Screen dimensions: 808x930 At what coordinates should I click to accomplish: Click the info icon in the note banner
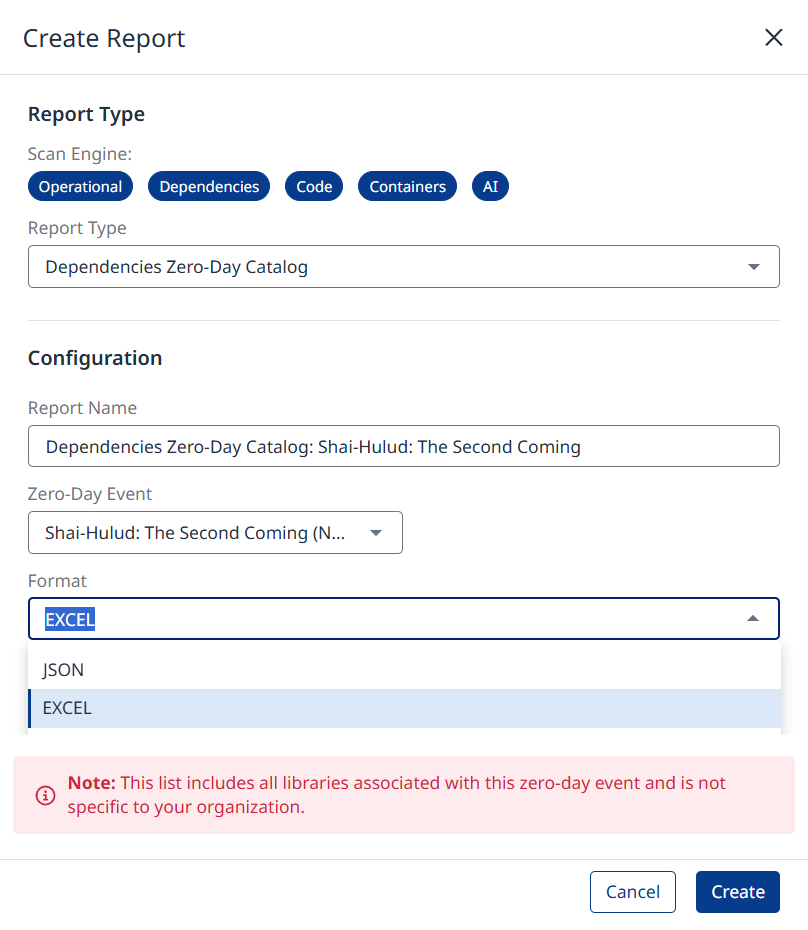45,795
